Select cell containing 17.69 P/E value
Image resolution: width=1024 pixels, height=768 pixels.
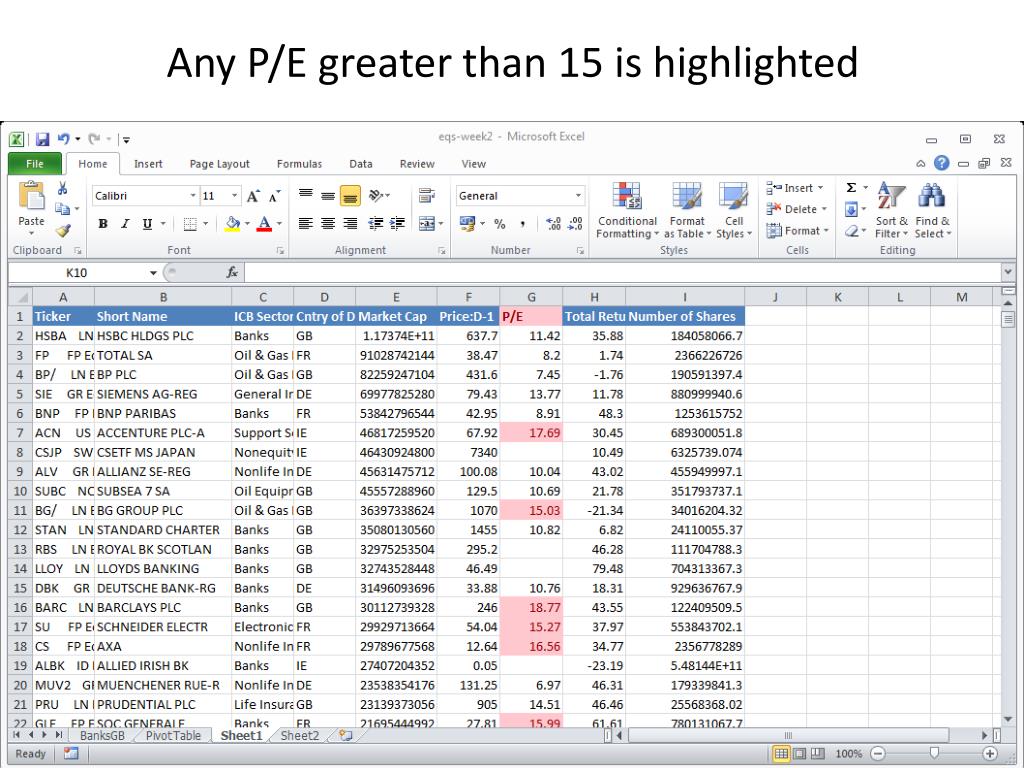pyautogui.click(x=531, y=433)
